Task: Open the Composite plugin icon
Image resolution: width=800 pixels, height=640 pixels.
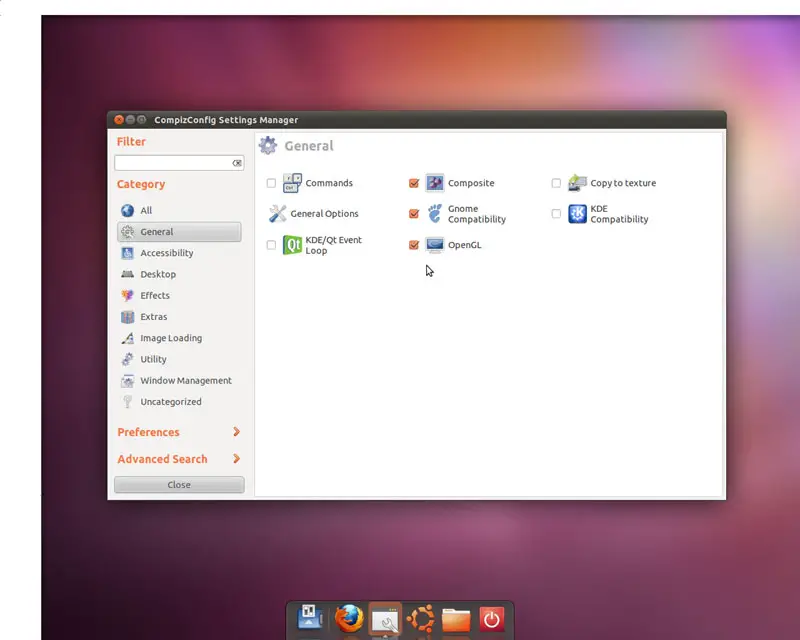Action: (x=435, y=183)
